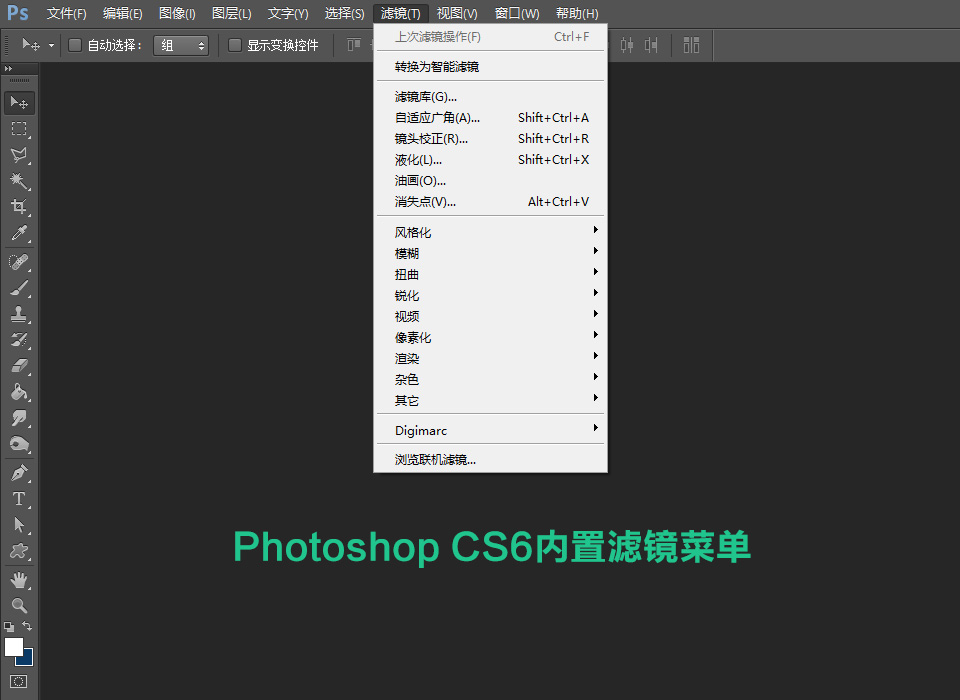
Task: Select the Eyedropper tool
Action: [x=21, y=233]
